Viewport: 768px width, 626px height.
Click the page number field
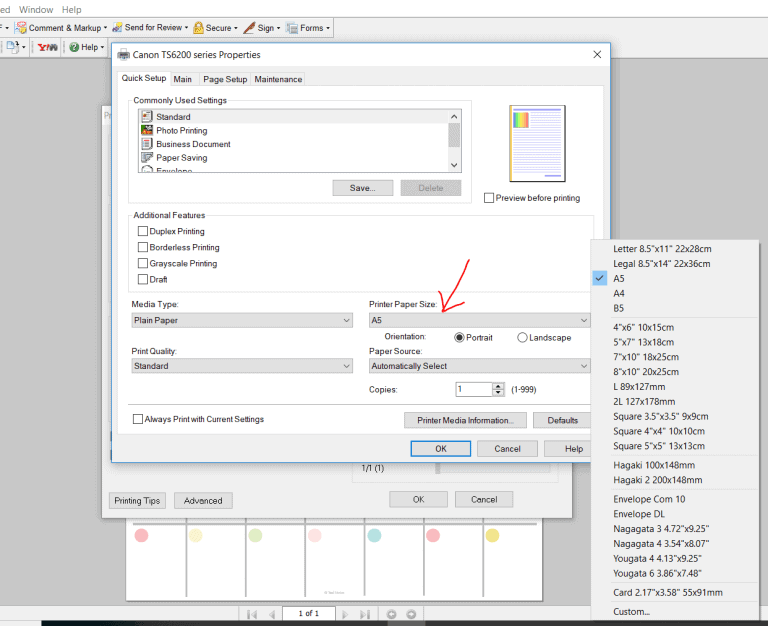coord(309,614)
